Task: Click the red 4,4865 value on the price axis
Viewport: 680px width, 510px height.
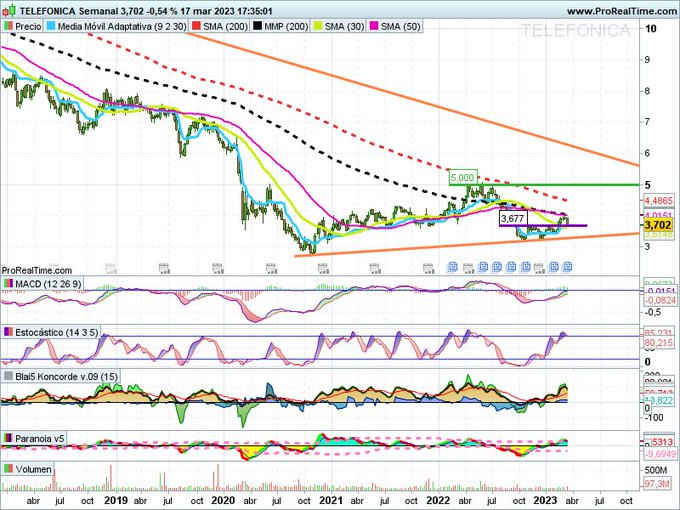Action: 658,201
